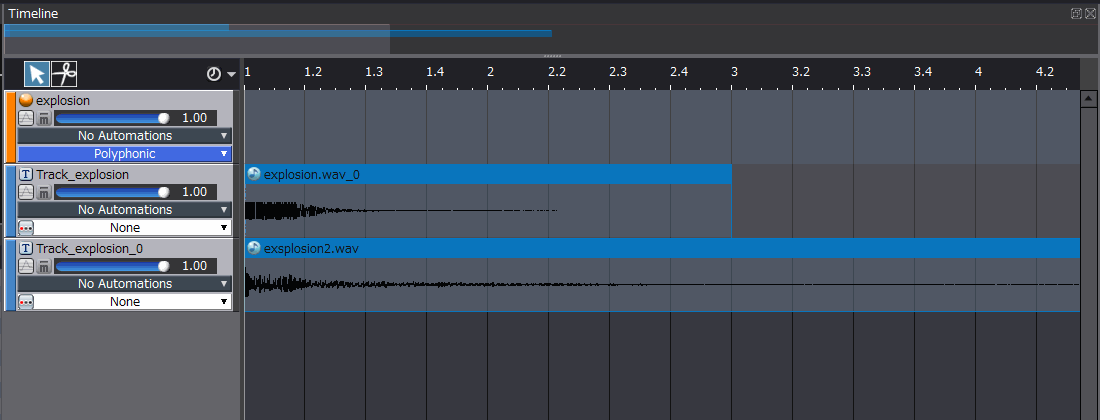Click explosion cue 1.00 volume value
This screenshot has height=420, width=1100.
[194, 118]
